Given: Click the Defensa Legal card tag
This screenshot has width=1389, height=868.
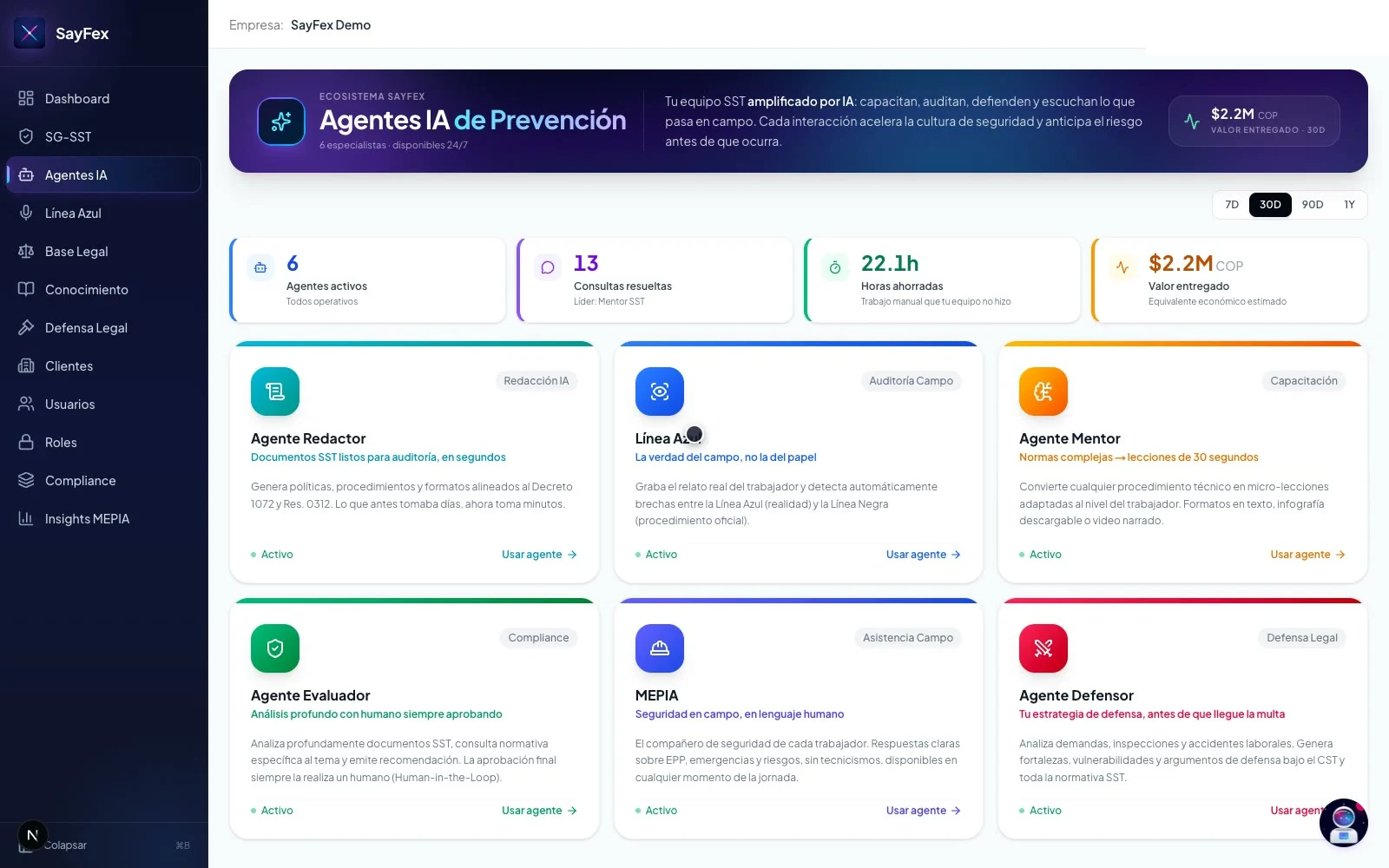Looking at the screenshot, I should (1301, 638).
